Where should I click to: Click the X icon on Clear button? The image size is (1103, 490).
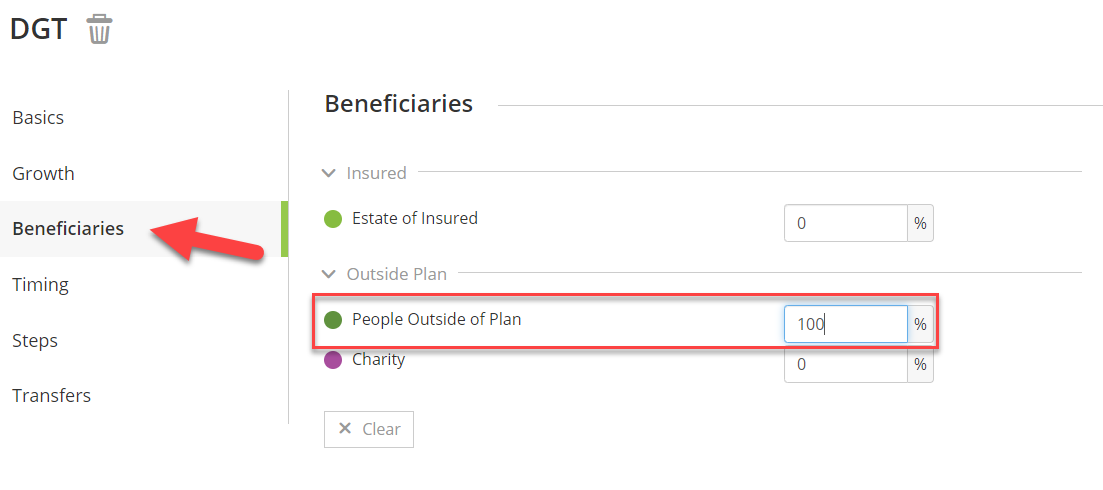(x=345, y=429)
